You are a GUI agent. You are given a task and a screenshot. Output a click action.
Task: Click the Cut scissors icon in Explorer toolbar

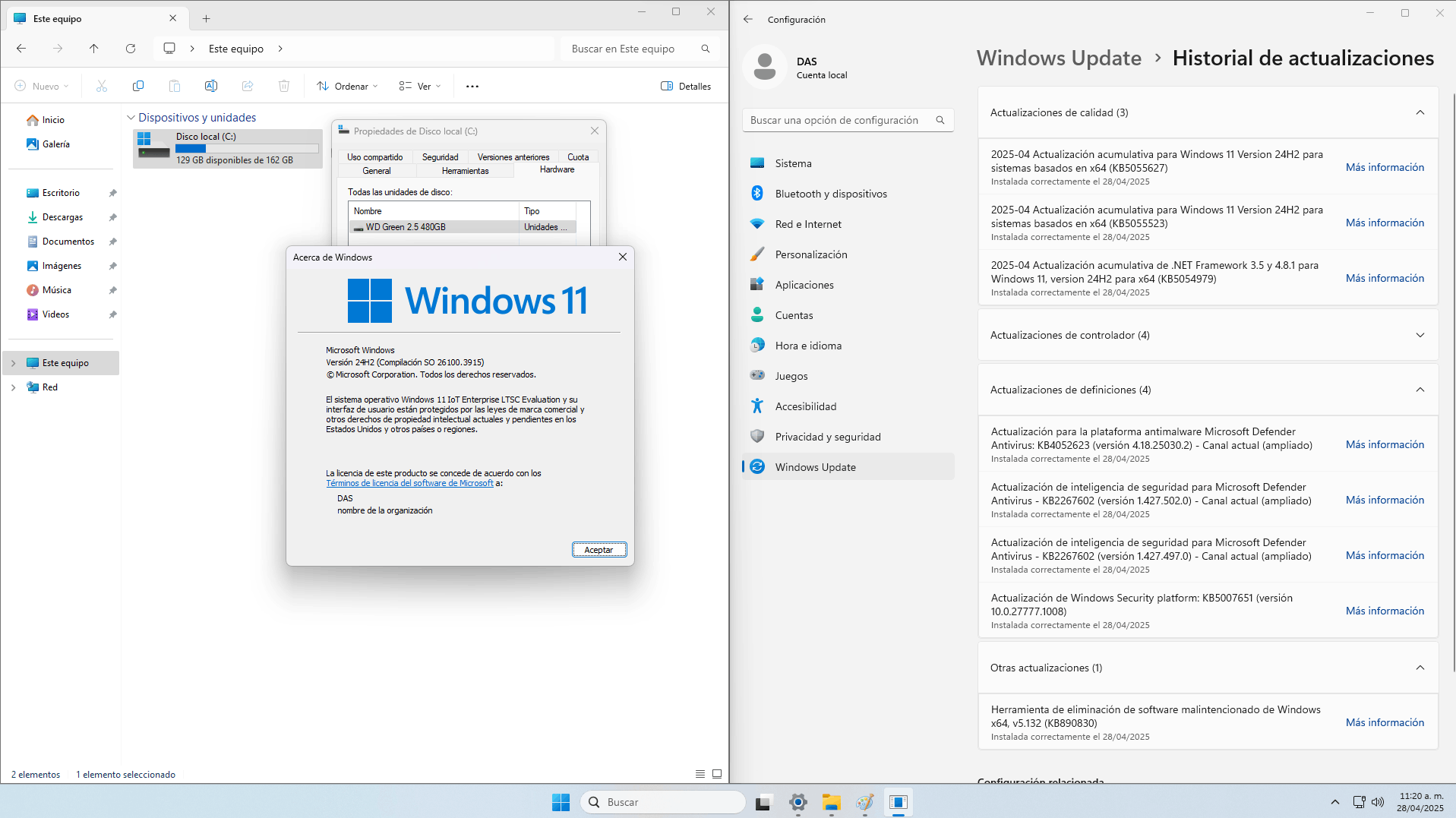click(102, 86)
